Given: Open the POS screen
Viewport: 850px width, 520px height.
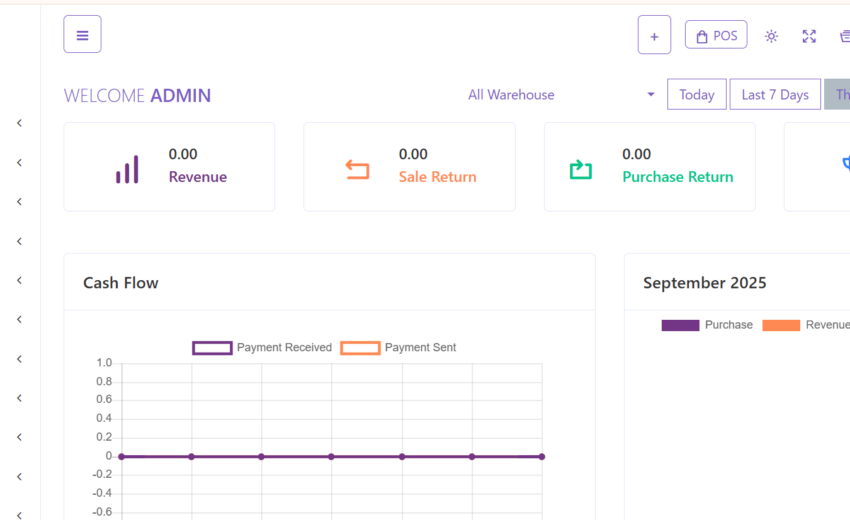Looking at the screenshot, I should point(716,35).
